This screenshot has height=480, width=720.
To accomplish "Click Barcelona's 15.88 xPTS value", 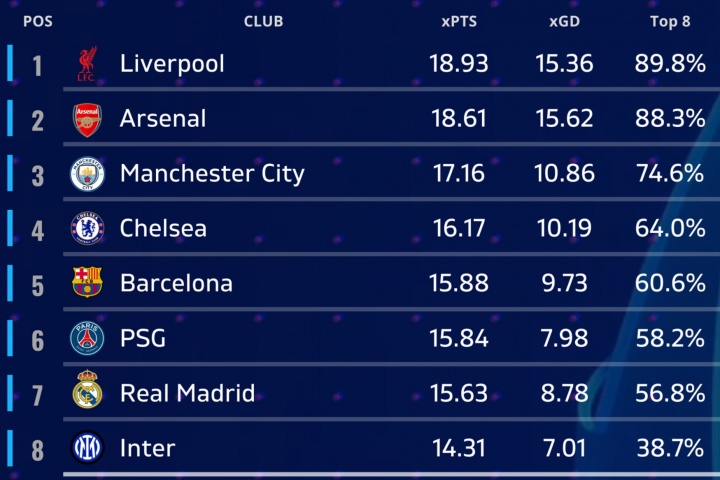I will click(459, 283).
